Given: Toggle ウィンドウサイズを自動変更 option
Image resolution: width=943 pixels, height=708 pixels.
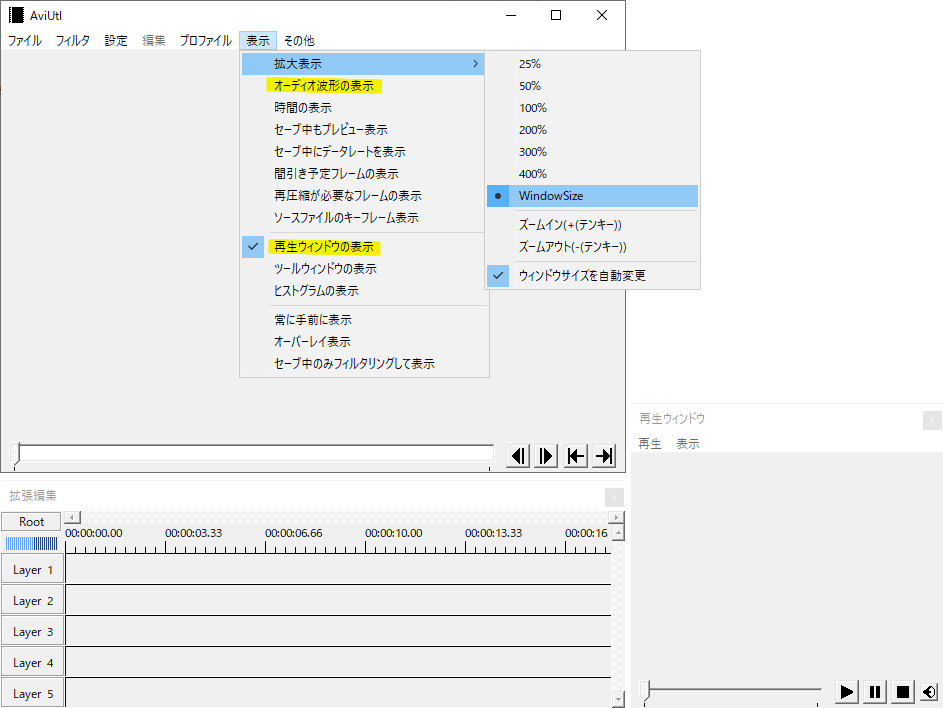Looking at the screenshot, I should (x=592, y=276).
